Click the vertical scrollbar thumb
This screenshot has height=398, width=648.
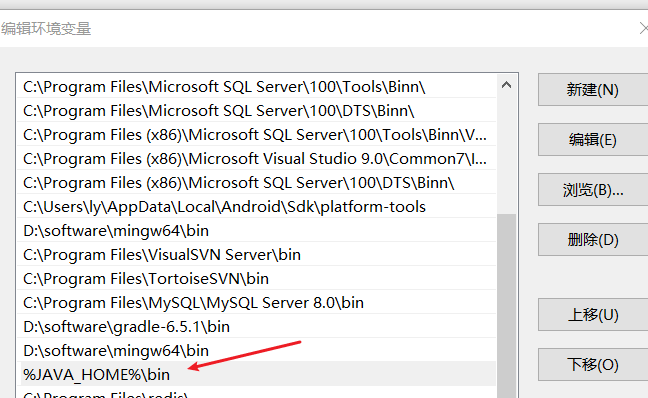click(506, 306)
